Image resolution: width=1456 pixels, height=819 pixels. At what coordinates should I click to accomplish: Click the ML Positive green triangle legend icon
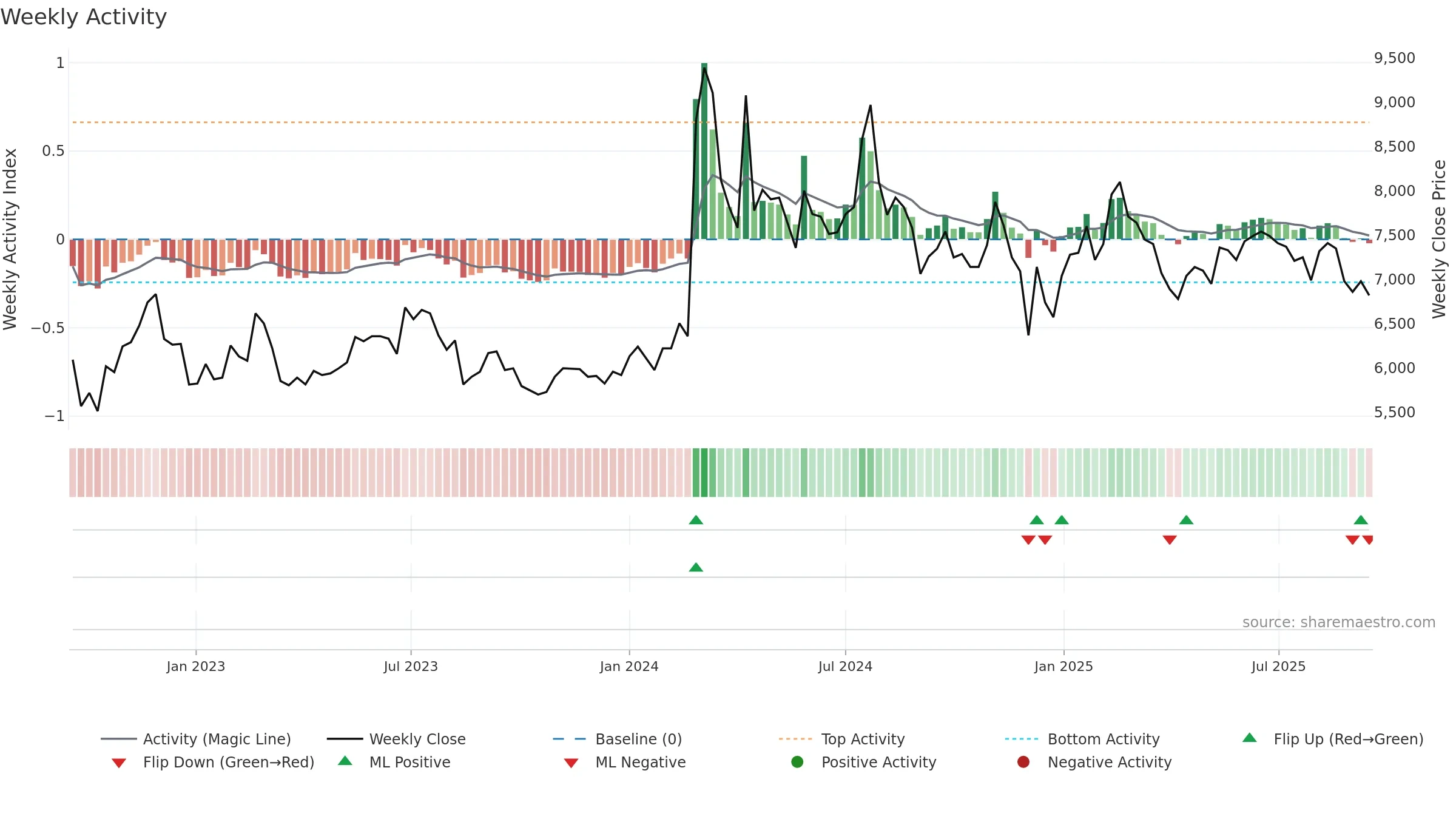pos(345,761)
